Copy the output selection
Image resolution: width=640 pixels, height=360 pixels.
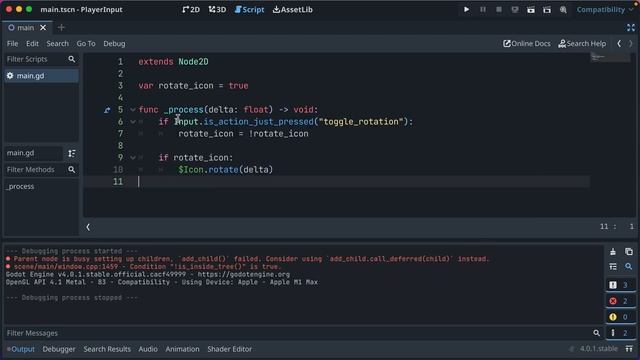[629, 251]
